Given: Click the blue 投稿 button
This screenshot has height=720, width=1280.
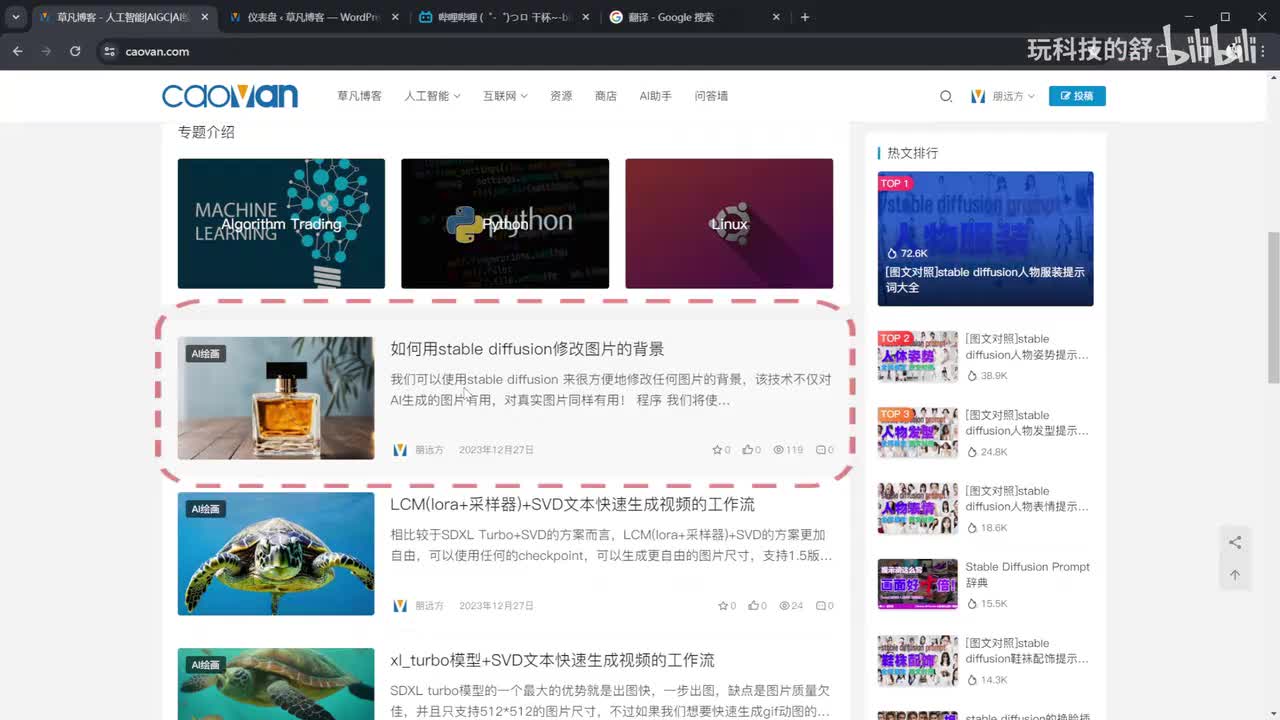Looking at the screenshot, I should pos(1077,96).
